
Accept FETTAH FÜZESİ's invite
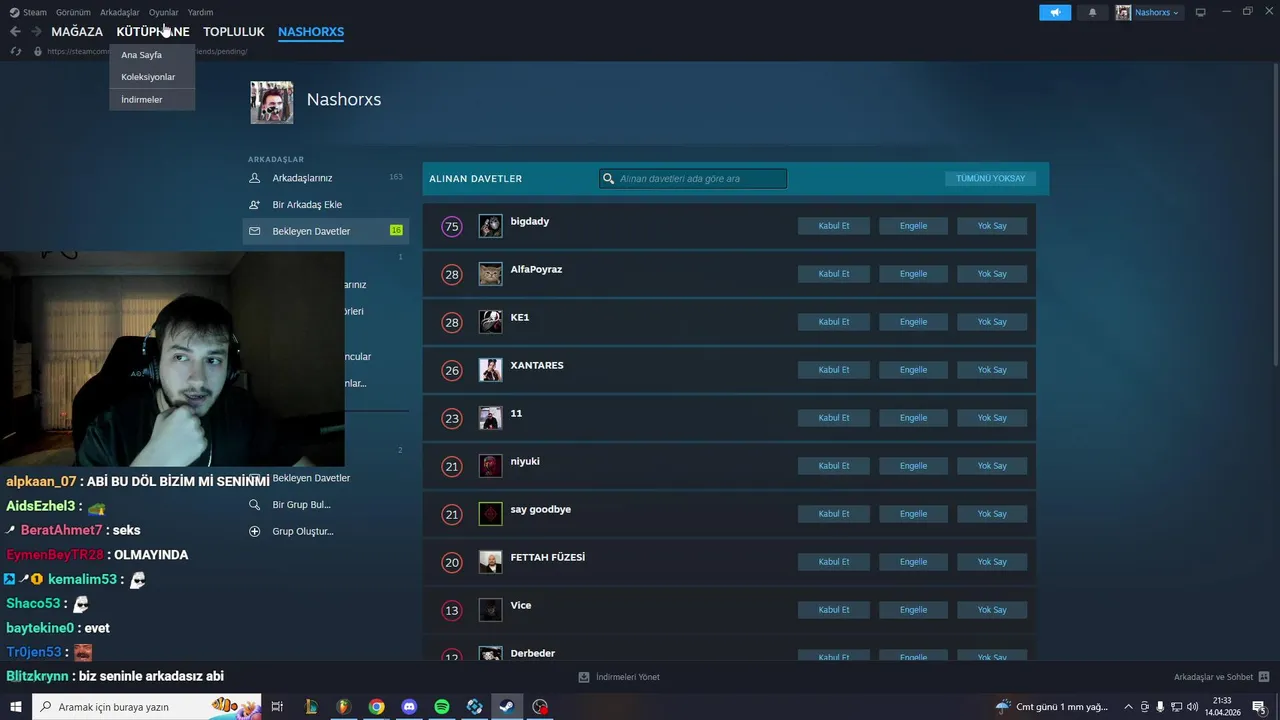click(x=834, y=562)
